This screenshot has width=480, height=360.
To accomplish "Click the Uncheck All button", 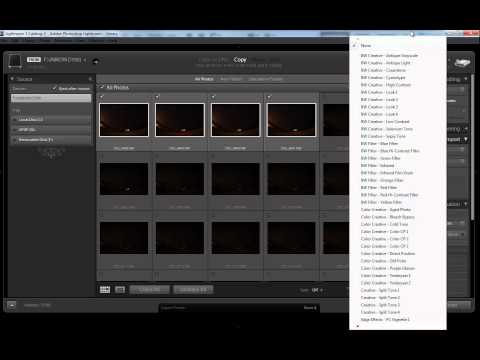I will 193,290.
